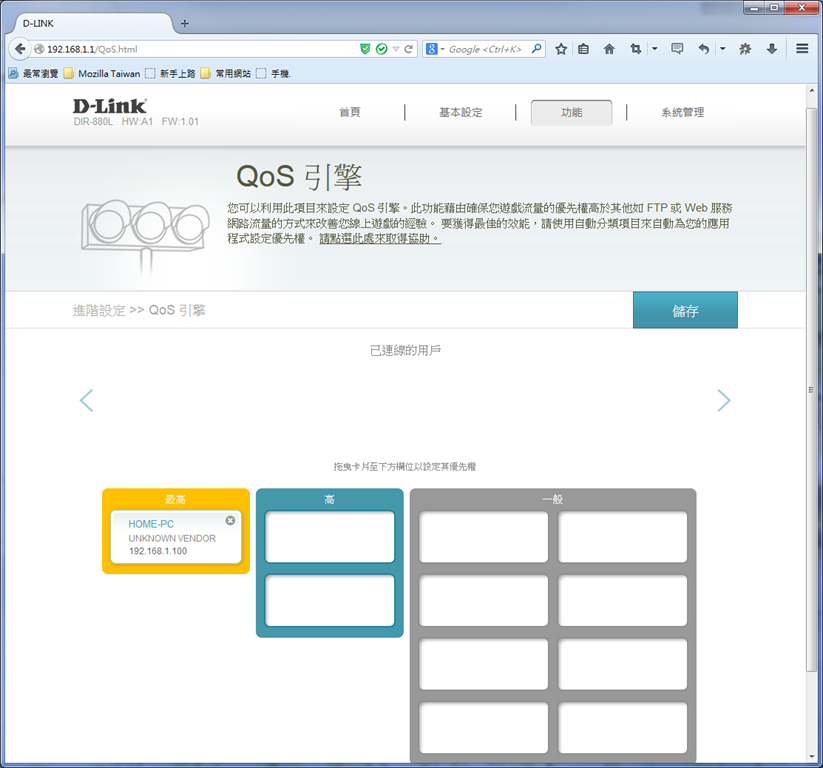This screenshot has height=768, width=823.
Task: Go to browser home page icon
Action: click(609, 49)
